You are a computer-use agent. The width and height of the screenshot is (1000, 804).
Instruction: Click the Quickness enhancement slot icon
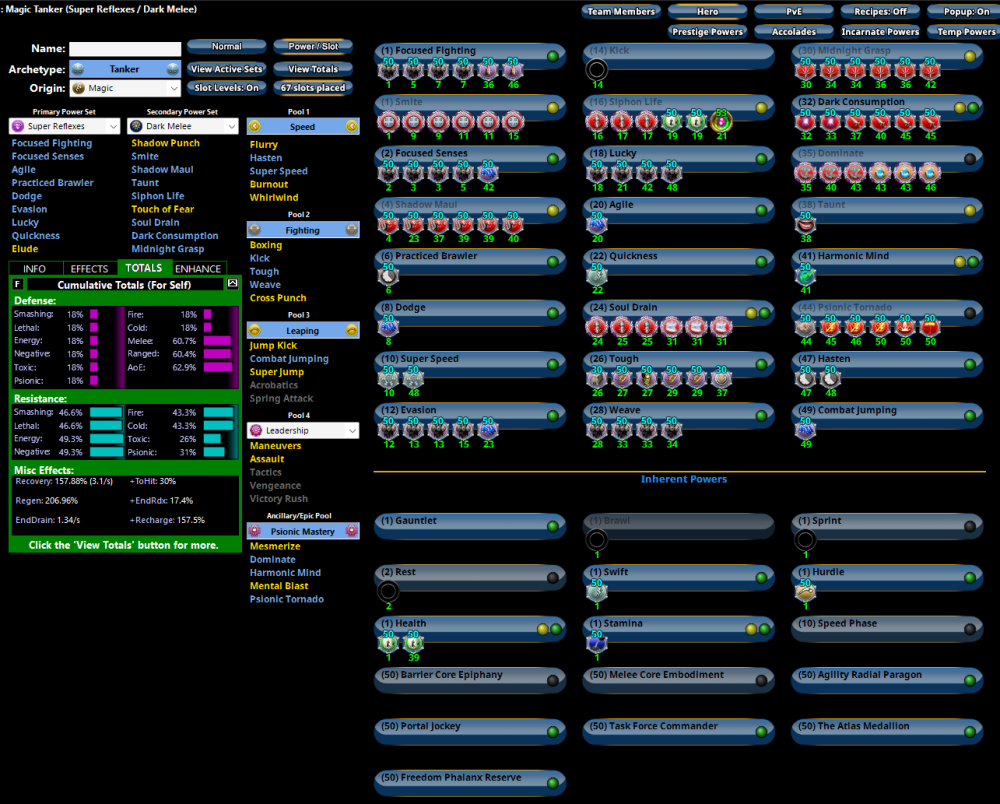tap(596, 276)
